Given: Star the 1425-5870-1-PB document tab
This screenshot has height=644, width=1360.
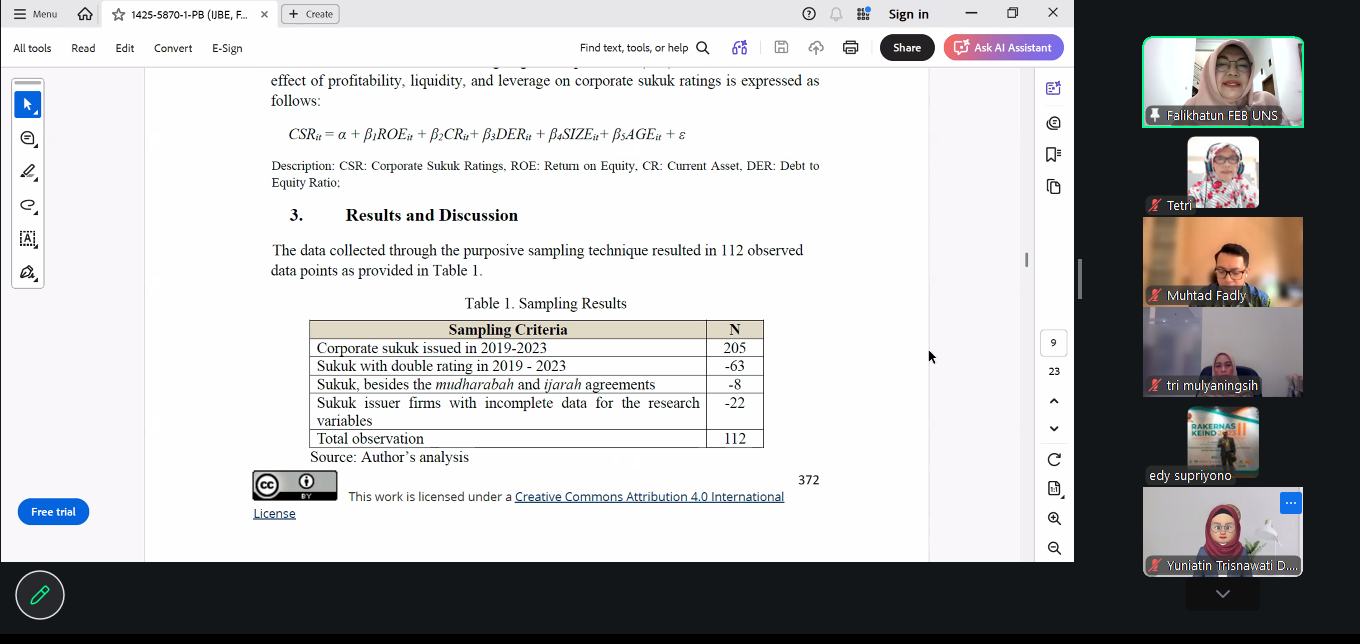Looking at the screenshot, I should coord(119,15).
